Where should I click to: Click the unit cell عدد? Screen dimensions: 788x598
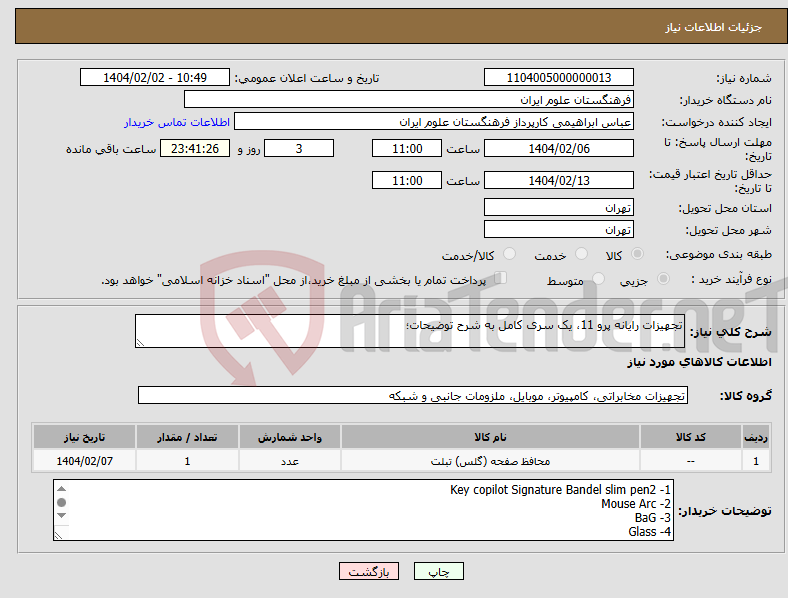click(290, 461)
